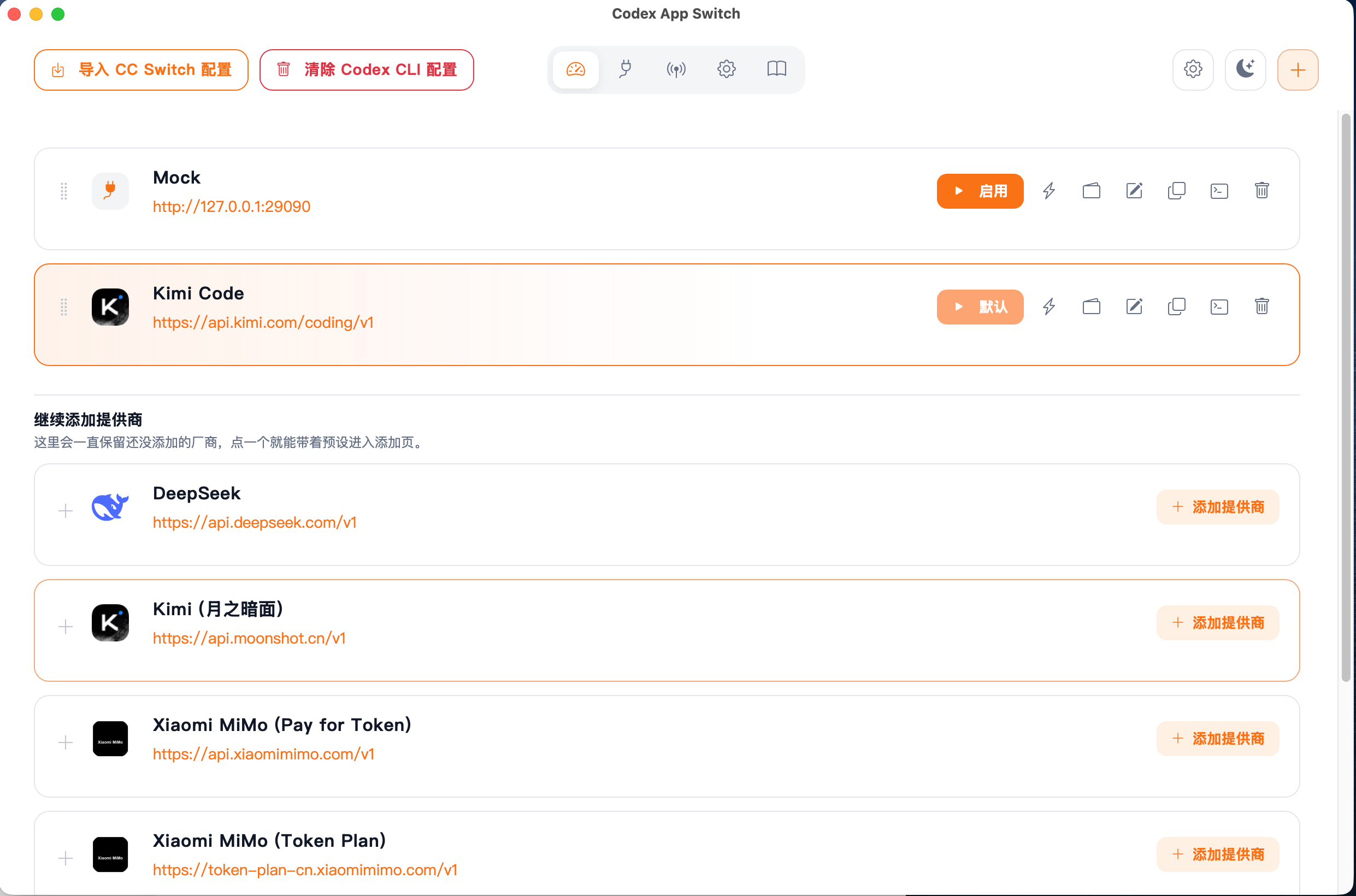Click the vertical scrollbar on the right
This screenshot has height=896, width=1356.
pos(1346,398)
